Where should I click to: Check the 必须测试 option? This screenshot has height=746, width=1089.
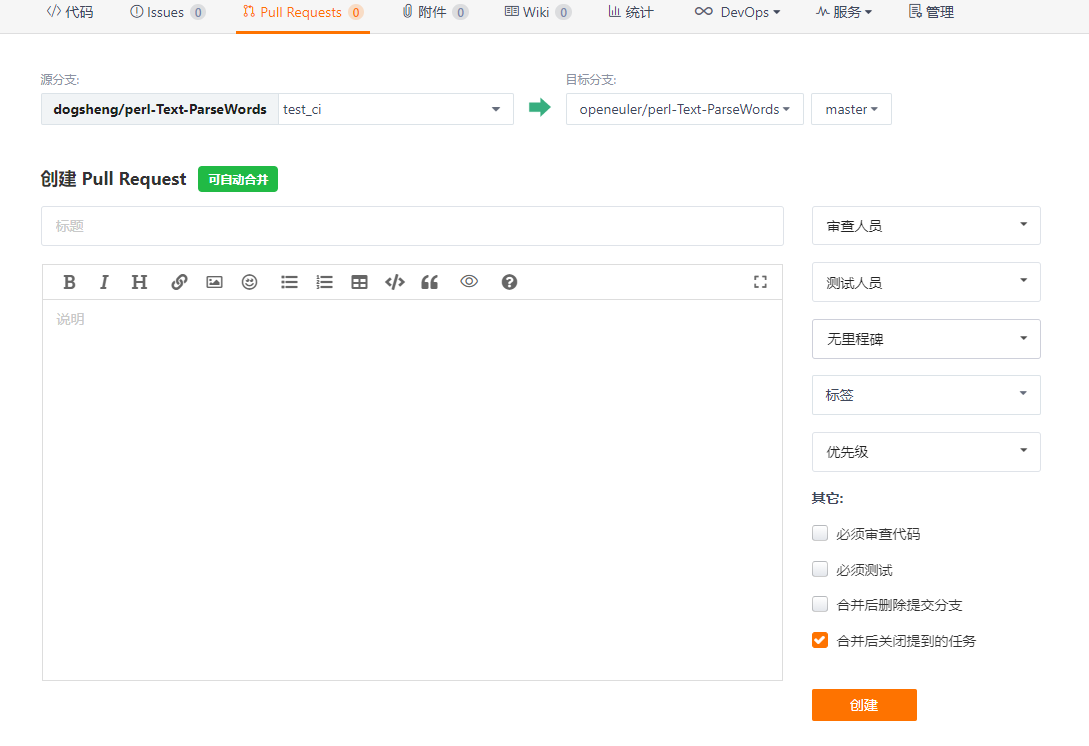[820, 570]
